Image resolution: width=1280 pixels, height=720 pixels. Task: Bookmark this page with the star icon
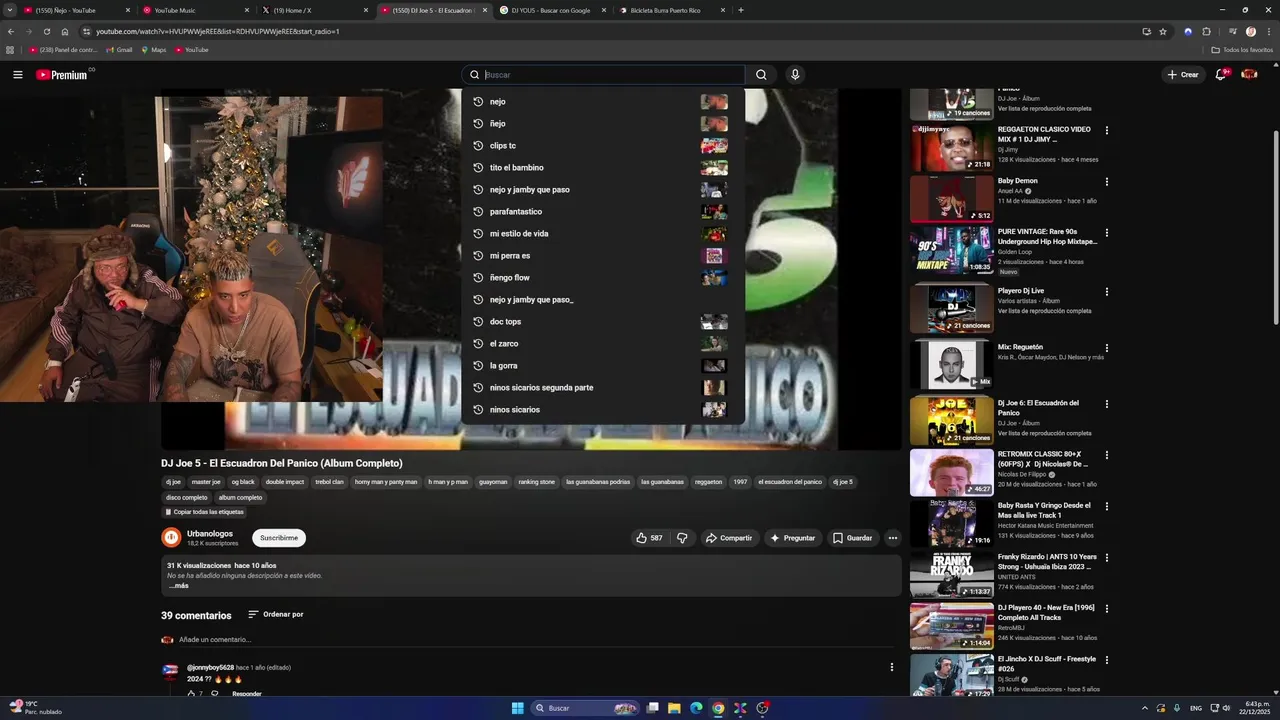coord(1163,31)
